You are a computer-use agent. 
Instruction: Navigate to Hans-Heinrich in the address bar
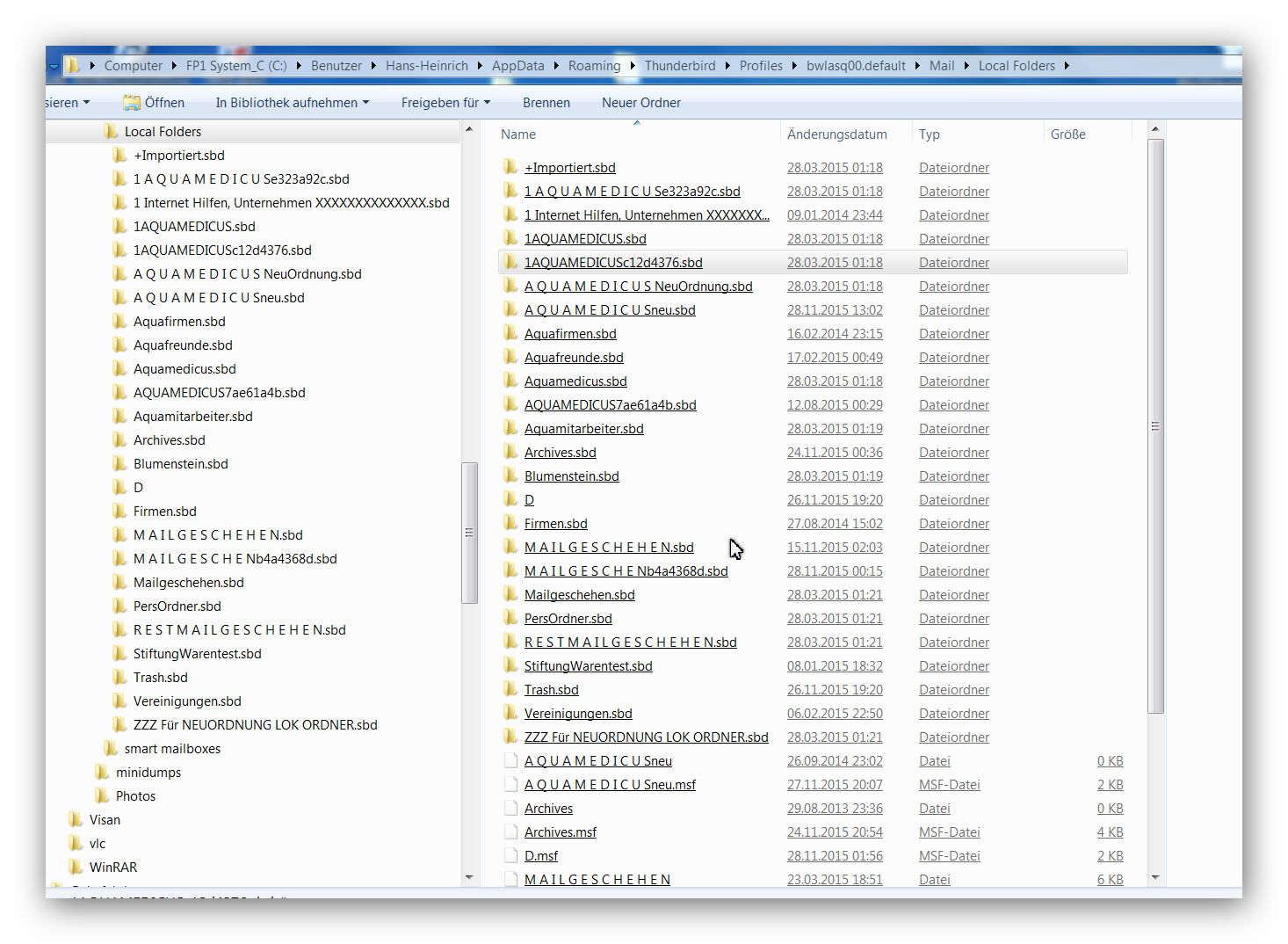point(427,65)
